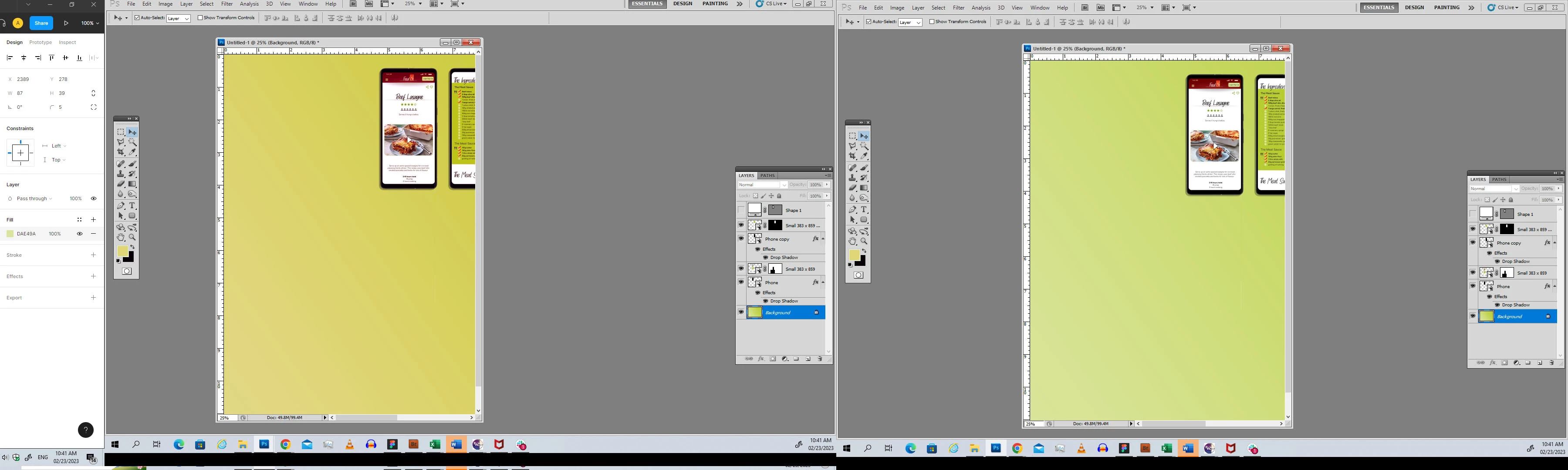Add an effect using Effects plus icon

93,276
